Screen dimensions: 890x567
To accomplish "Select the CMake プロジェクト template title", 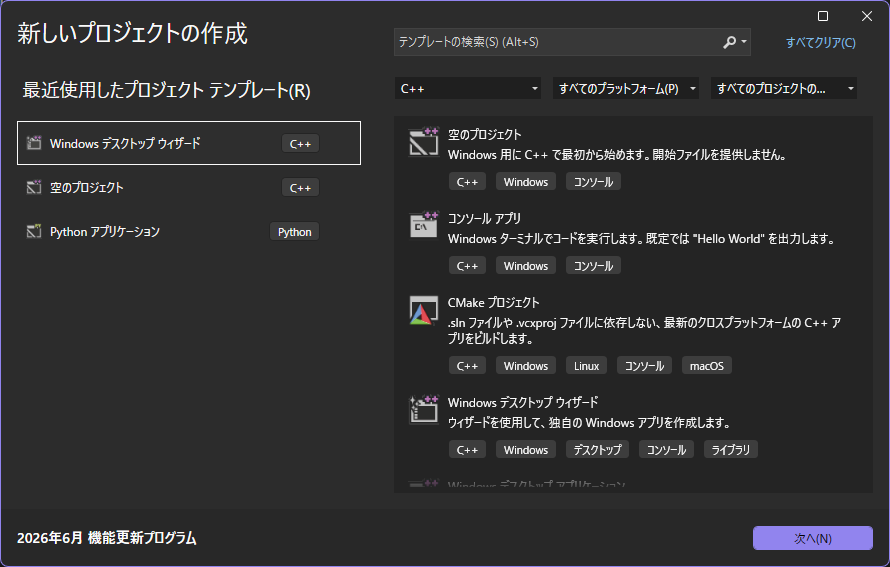I will 493,303.
